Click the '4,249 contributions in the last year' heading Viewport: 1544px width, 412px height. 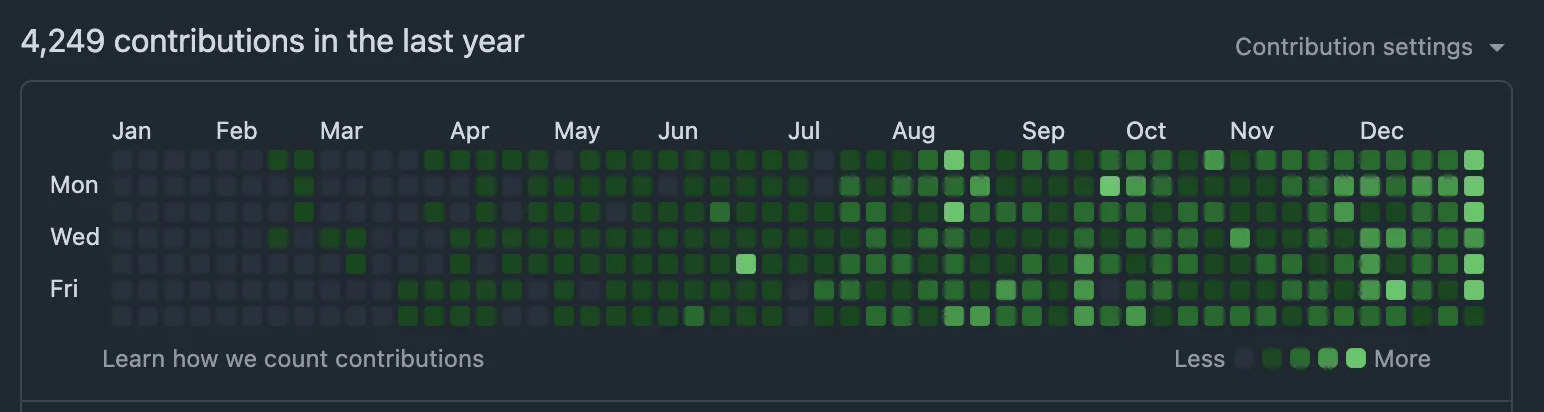click(x=272, y=42)
